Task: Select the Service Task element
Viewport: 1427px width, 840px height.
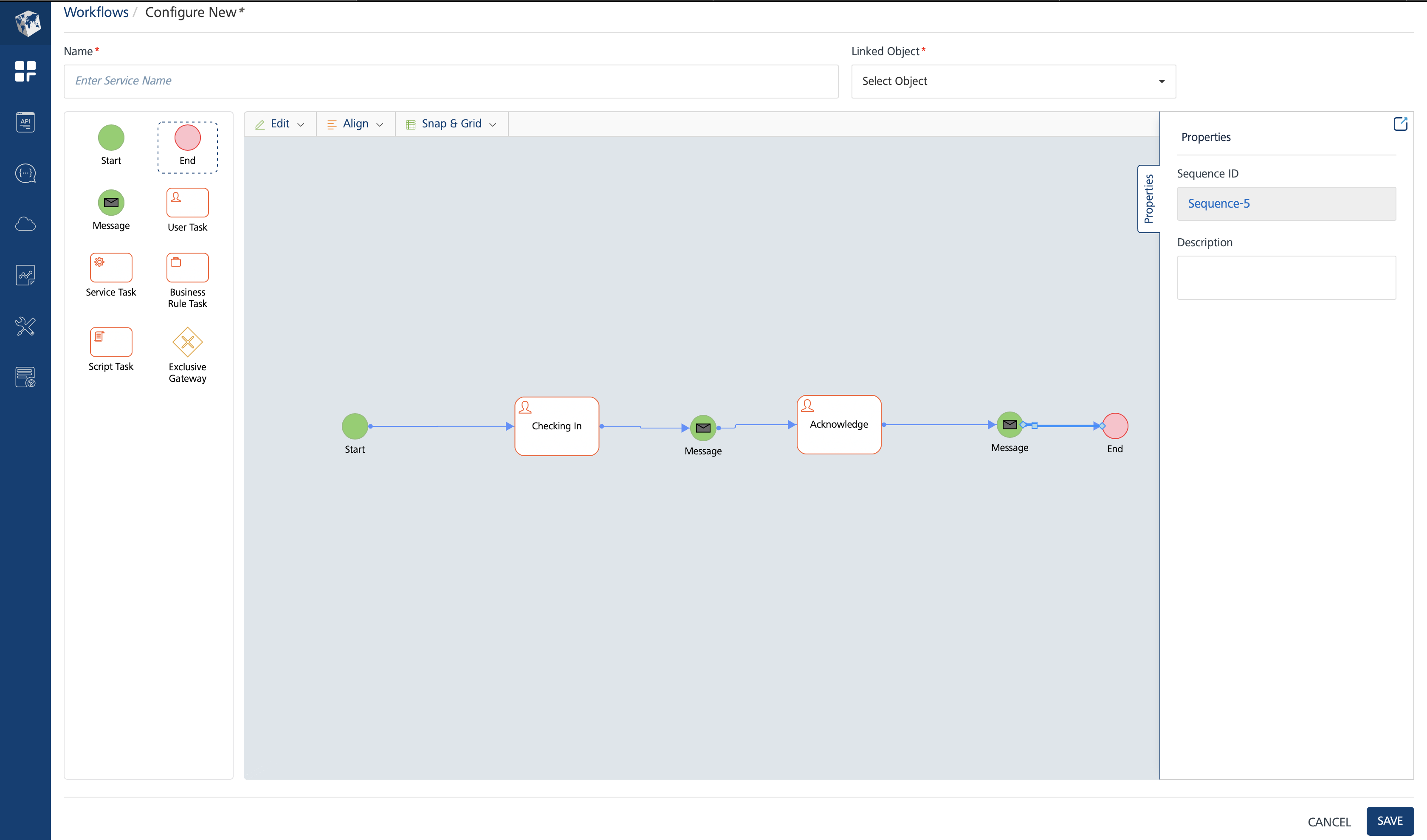Action: coord(111,267)
